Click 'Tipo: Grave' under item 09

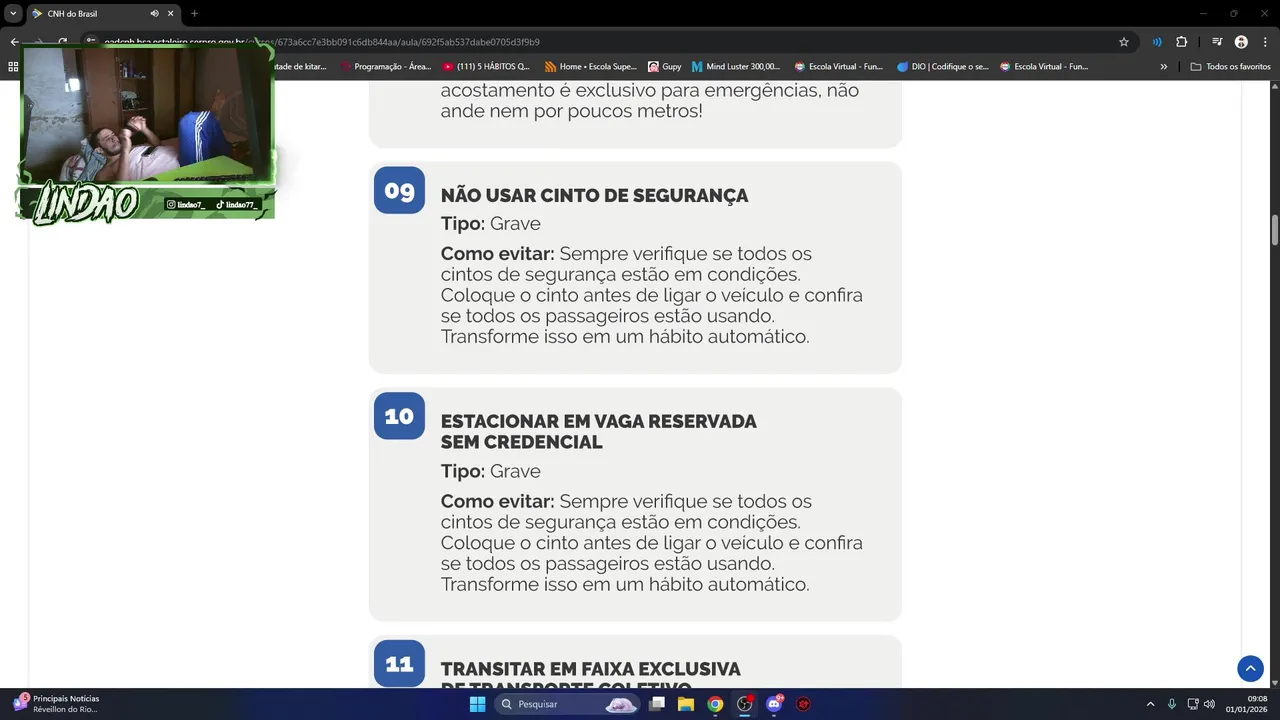pyautogui.click(x=491, y=224)
